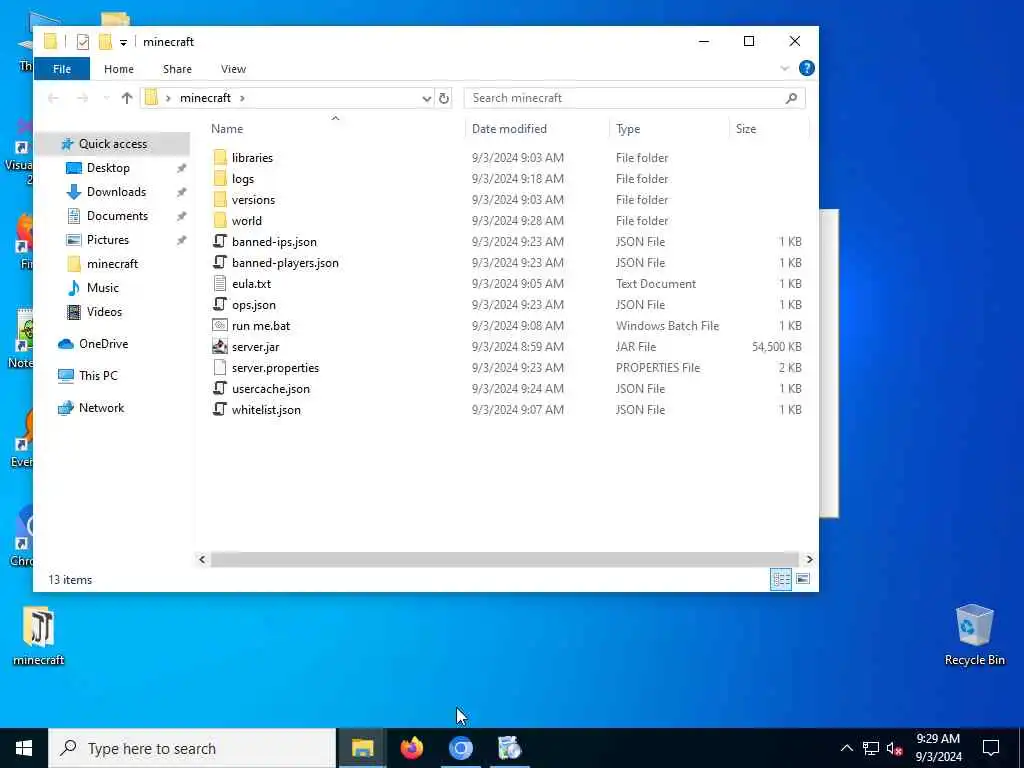Open the notification action center
The width and height of the screenshot is (1024, 768).
pyautogui.click(x=991, y=748)
